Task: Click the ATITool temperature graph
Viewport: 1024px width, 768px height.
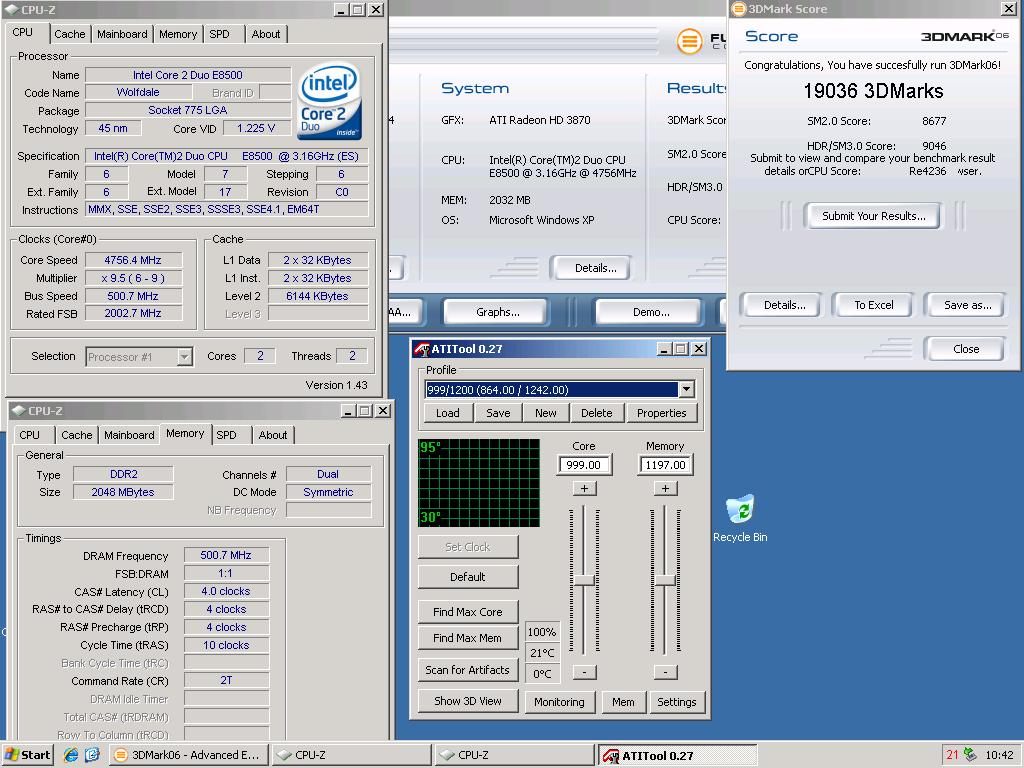Action: [x=479, y=483]
